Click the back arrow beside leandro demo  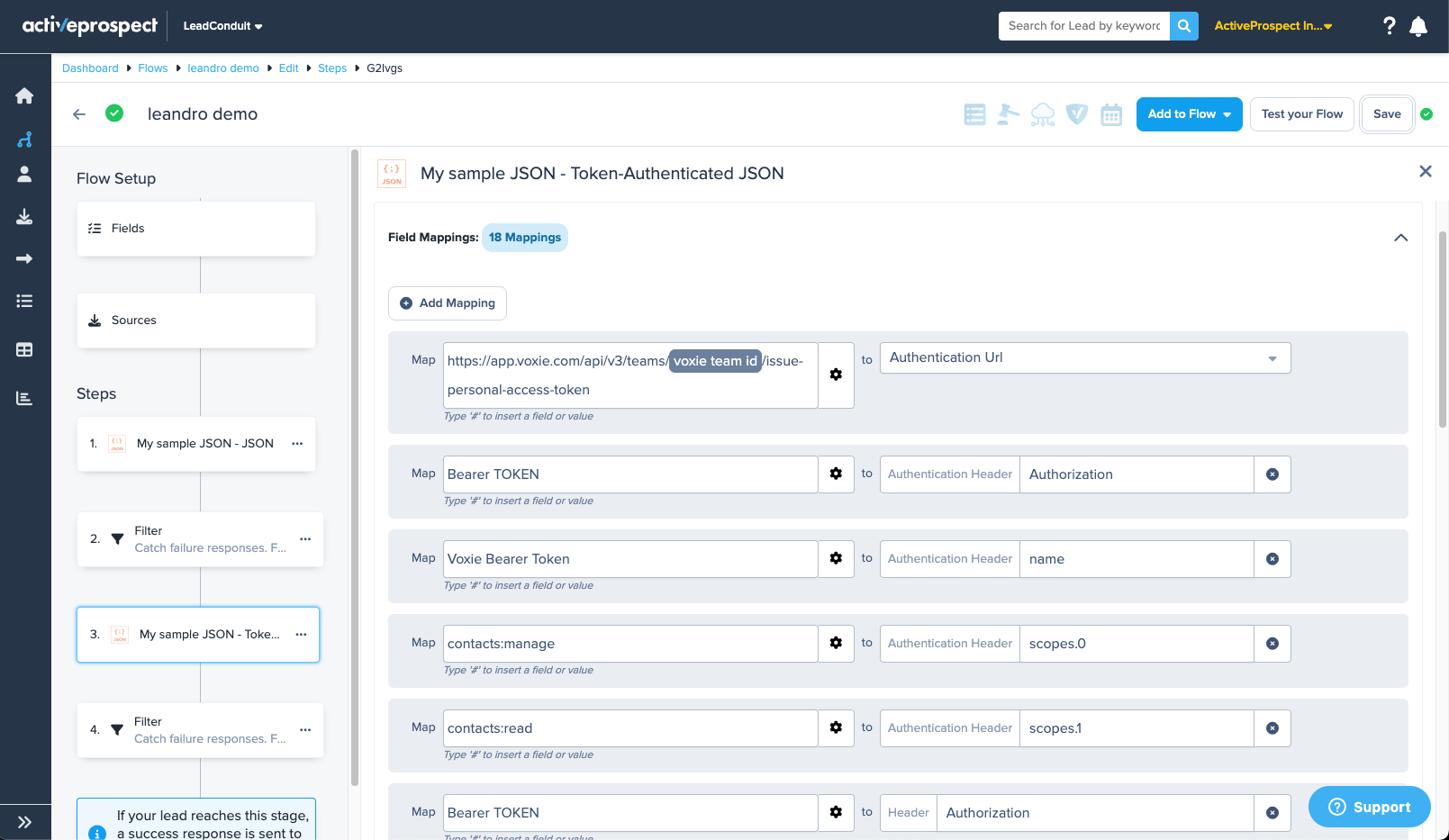point(79,114)
